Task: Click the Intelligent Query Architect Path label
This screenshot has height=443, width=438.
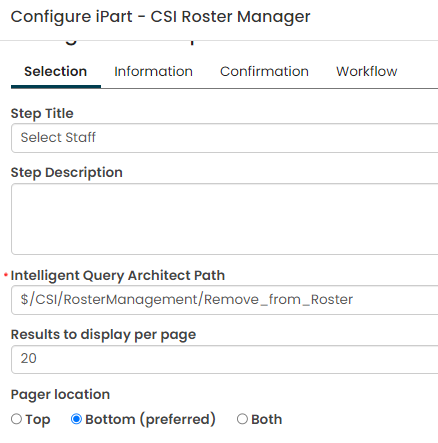Action: [118, 276]
